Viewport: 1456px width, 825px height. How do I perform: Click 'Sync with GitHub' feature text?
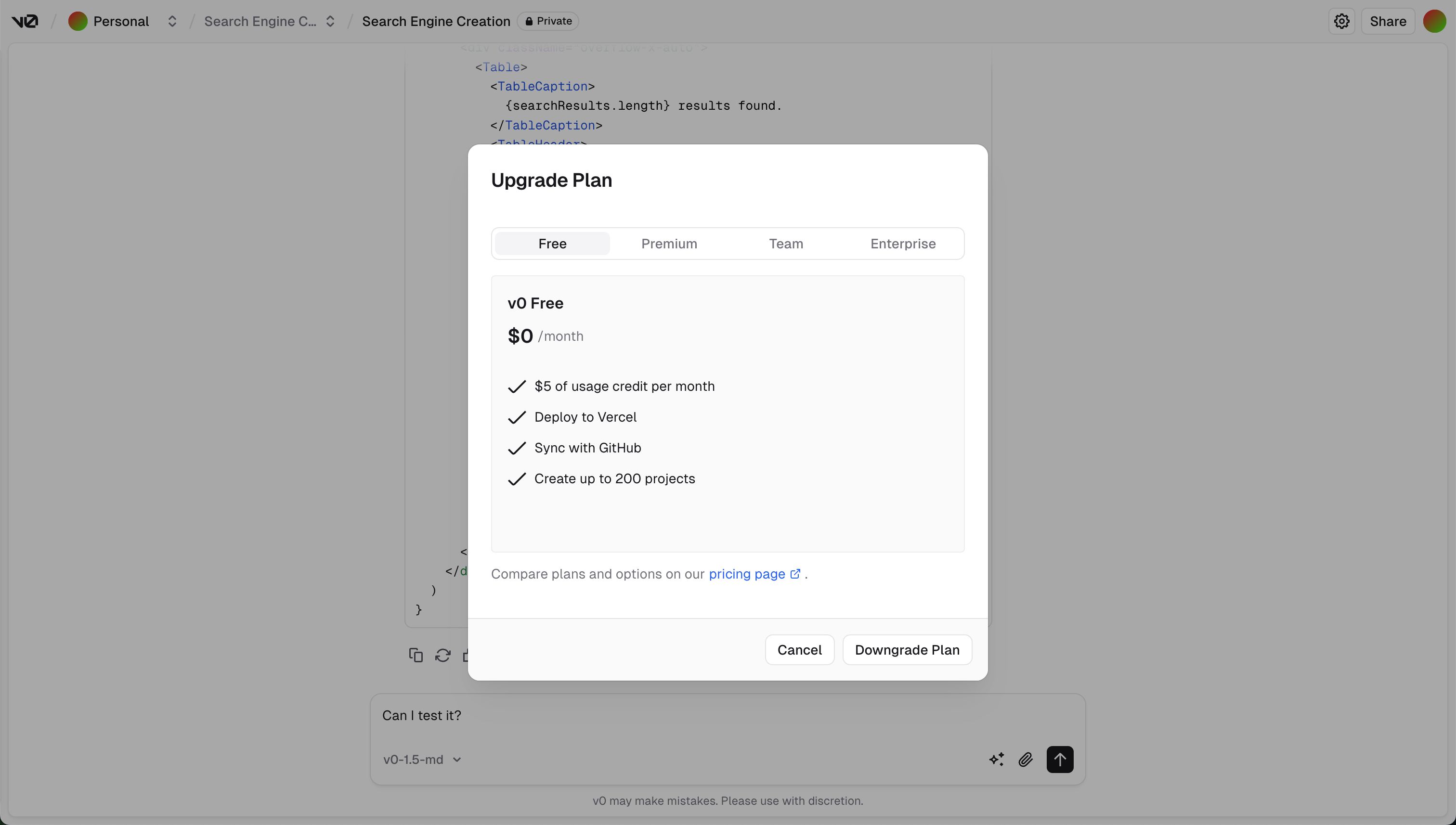pos(587,448)
